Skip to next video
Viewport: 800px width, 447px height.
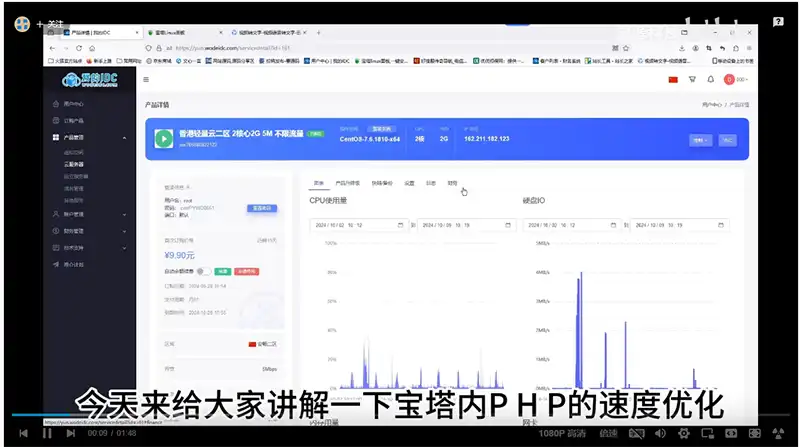pos(69,433)
